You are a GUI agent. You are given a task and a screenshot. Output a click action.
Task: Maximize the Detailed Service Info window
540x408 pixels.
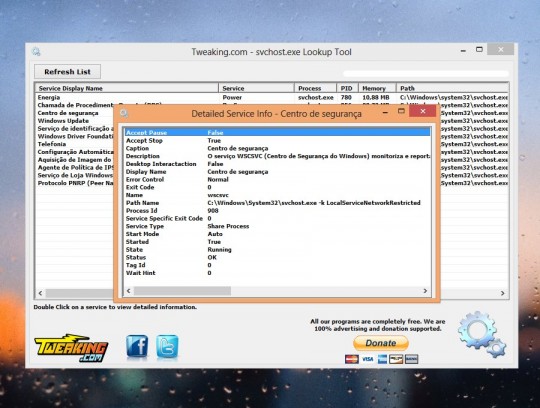(401, 111)
